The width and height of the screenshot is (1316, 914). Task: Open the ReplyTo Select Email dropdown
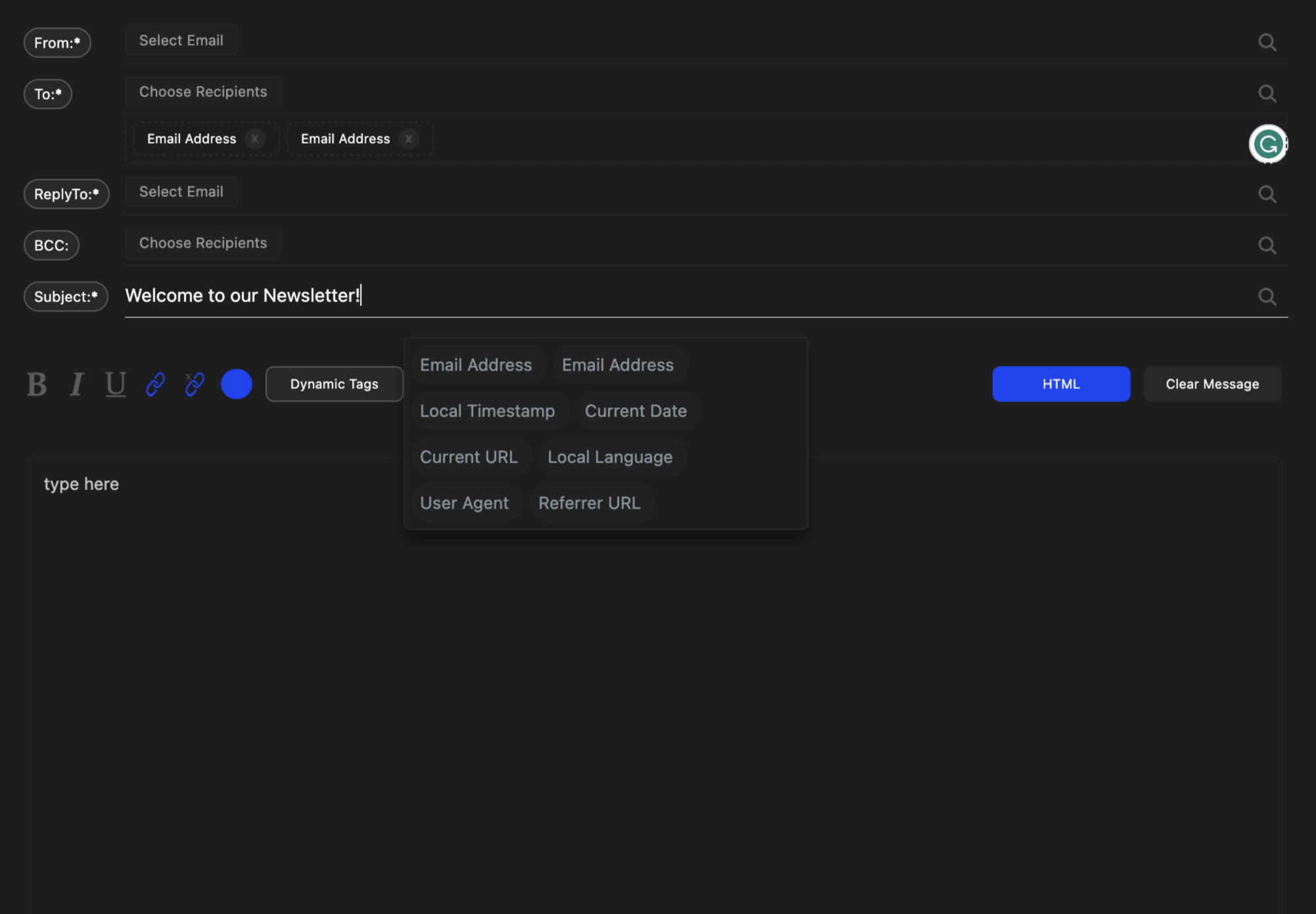point(181,192)
